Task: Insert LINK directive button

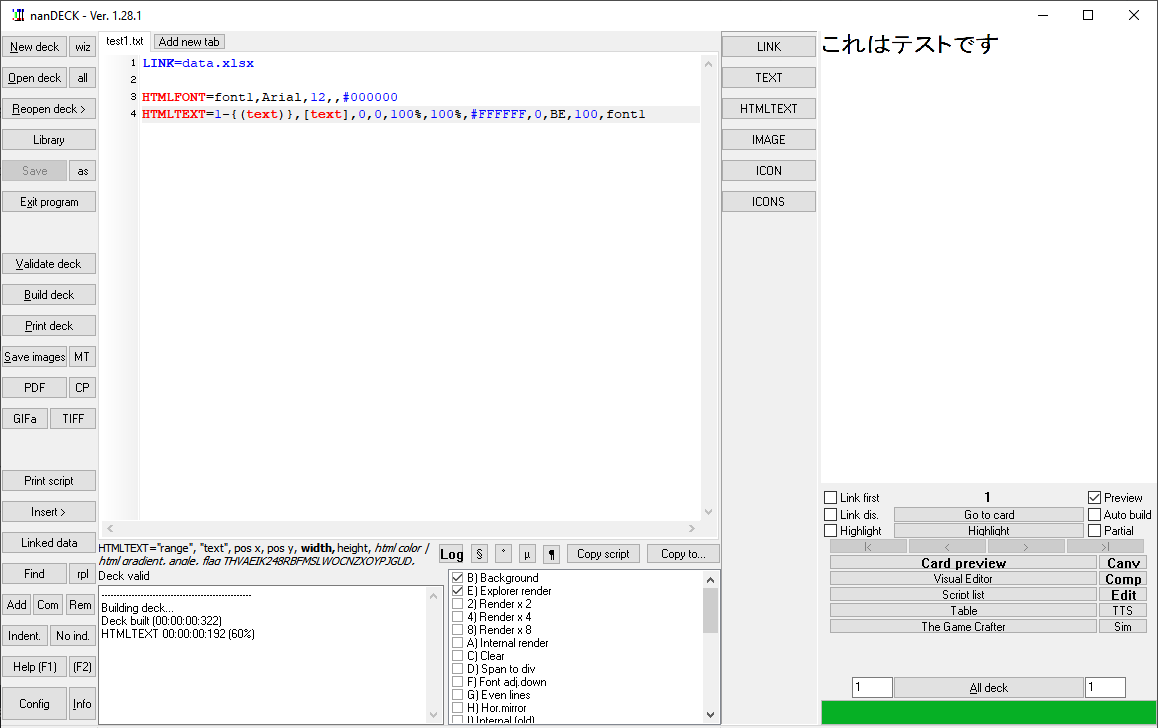Action: (769, 47)
